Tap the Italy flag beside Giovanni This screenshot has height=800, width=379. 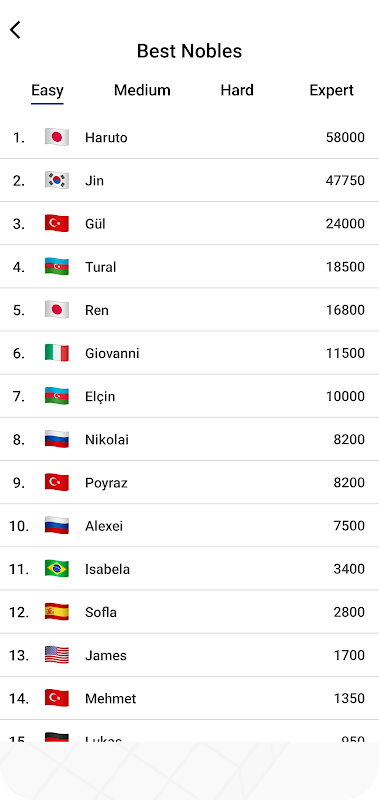pos(57,353)
